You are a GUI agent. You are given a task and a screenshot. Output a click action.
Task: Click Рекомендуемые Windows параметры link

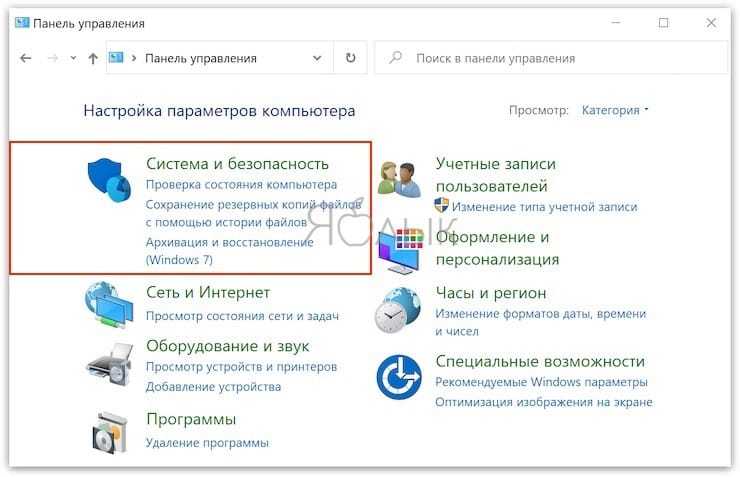(541, 382)
